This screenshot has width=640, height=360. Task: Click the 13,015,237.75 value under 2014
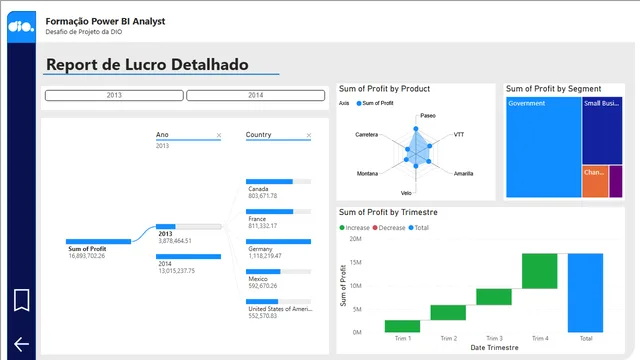click(x=176, y=271)
